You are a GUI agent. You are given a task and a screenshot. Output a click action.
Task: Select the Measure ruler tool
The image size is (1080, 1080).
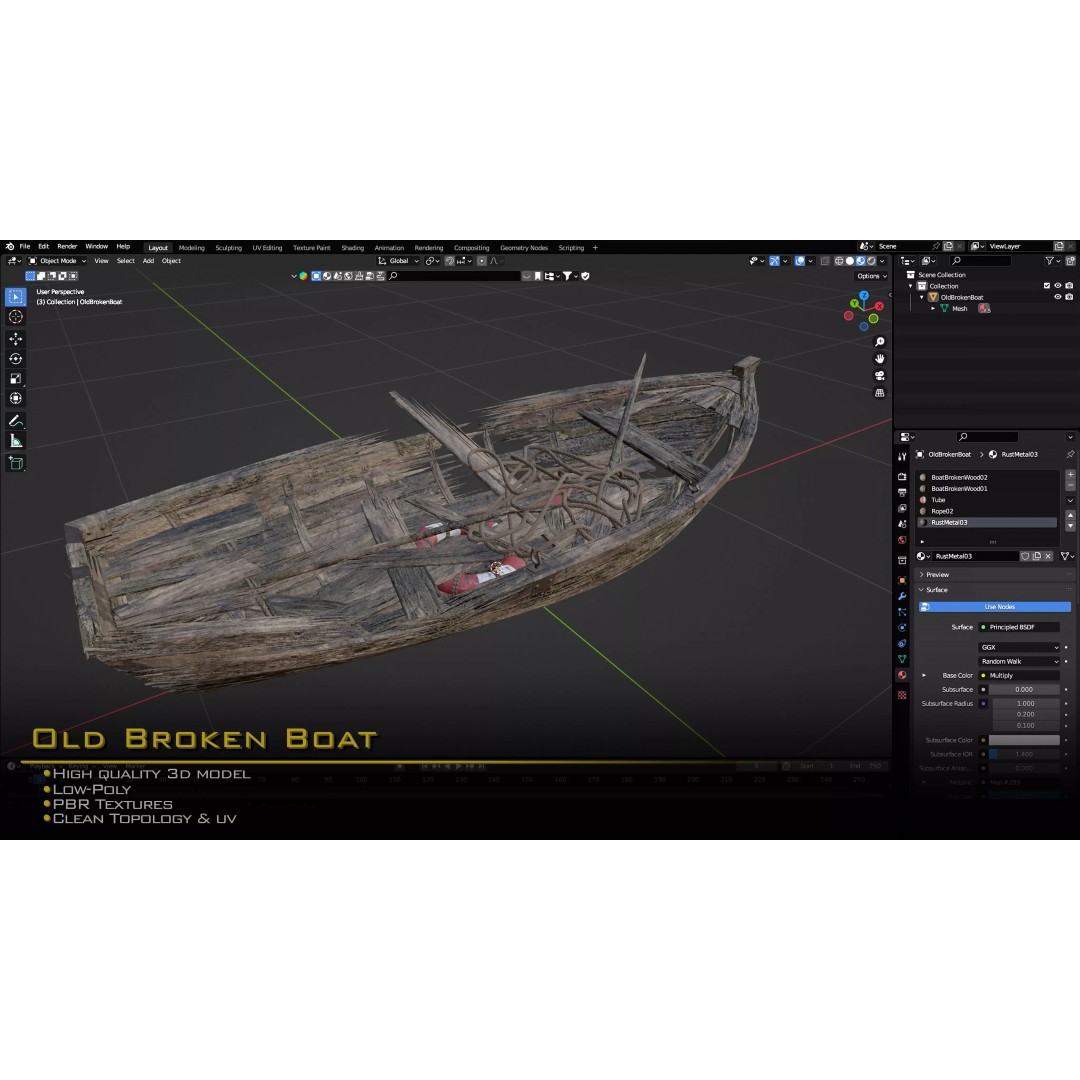(16, 441)
